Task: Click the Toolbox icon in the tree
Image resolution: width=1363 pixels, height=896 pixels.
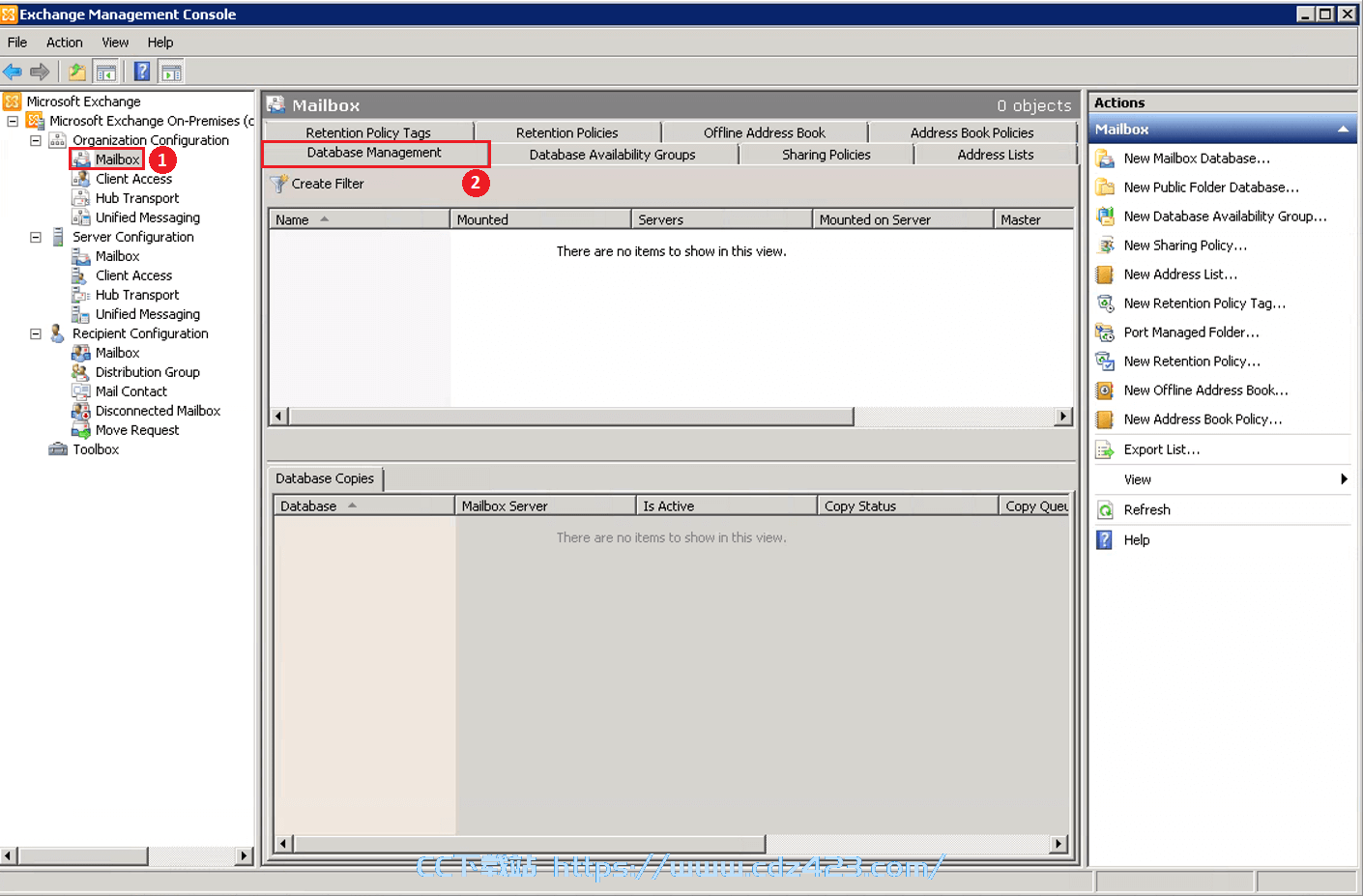Action: point(58,449)
